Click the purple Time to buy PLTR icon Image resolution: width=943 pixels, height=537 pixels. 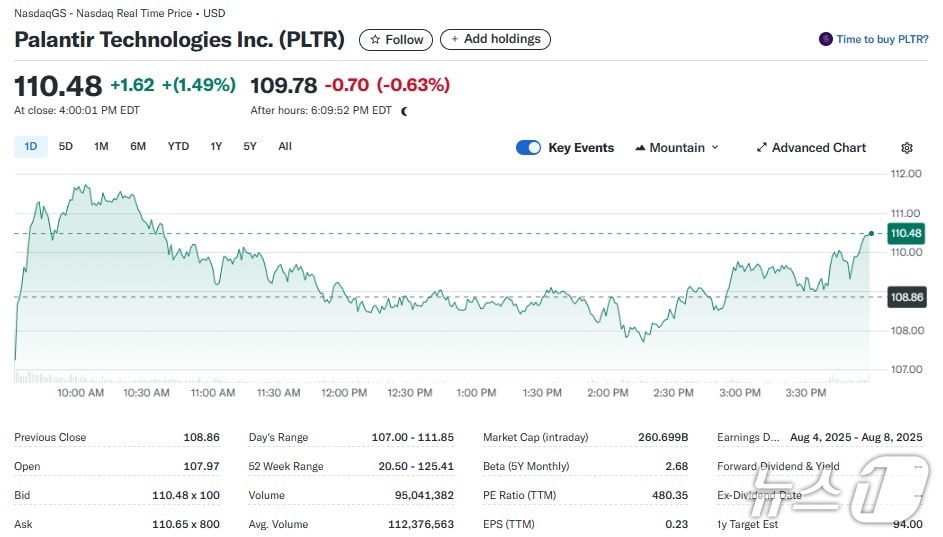[x=825, y=40]
